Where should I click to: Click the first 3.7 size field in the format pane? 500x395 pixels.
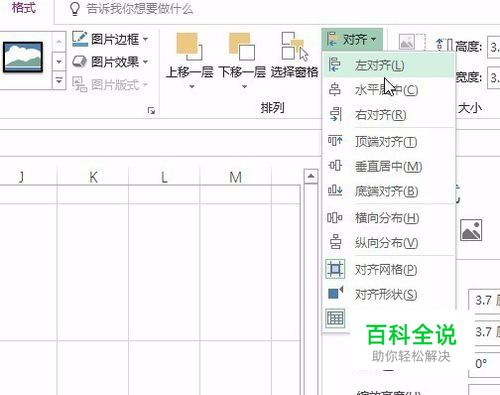point(485,300)
